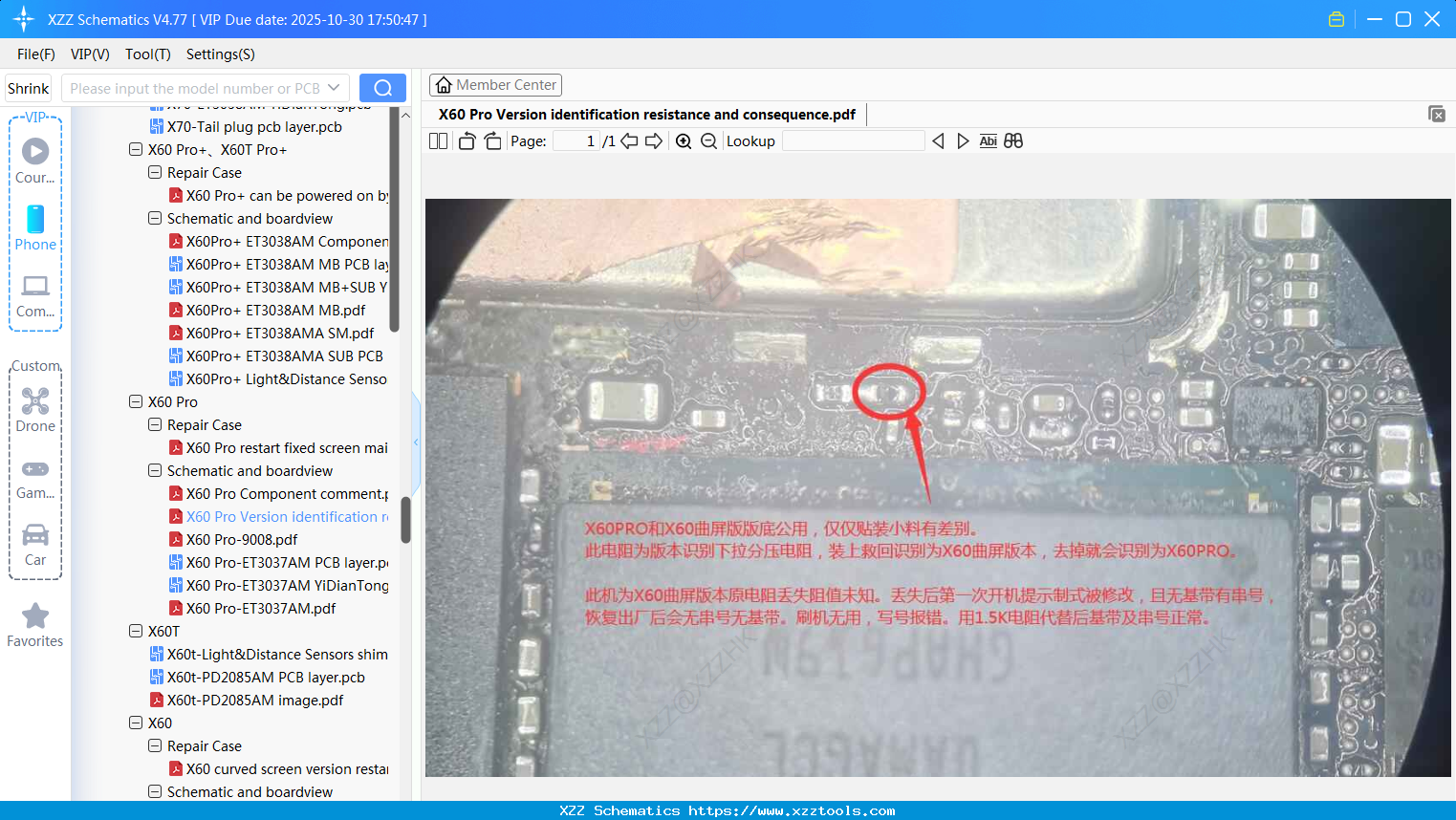1456x820 pixels.
Task: Switch to two-page view mode
Action: click(437, 140)
